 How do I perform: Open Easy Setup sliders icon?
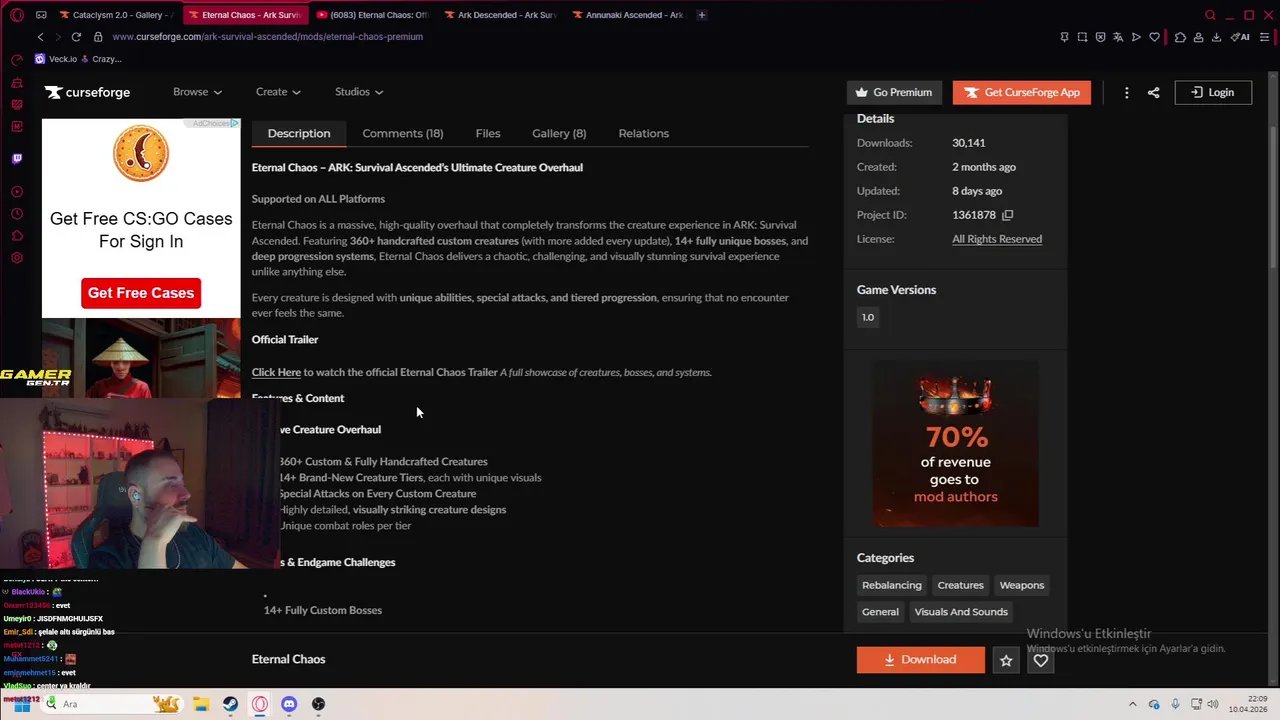point(1265,37)
